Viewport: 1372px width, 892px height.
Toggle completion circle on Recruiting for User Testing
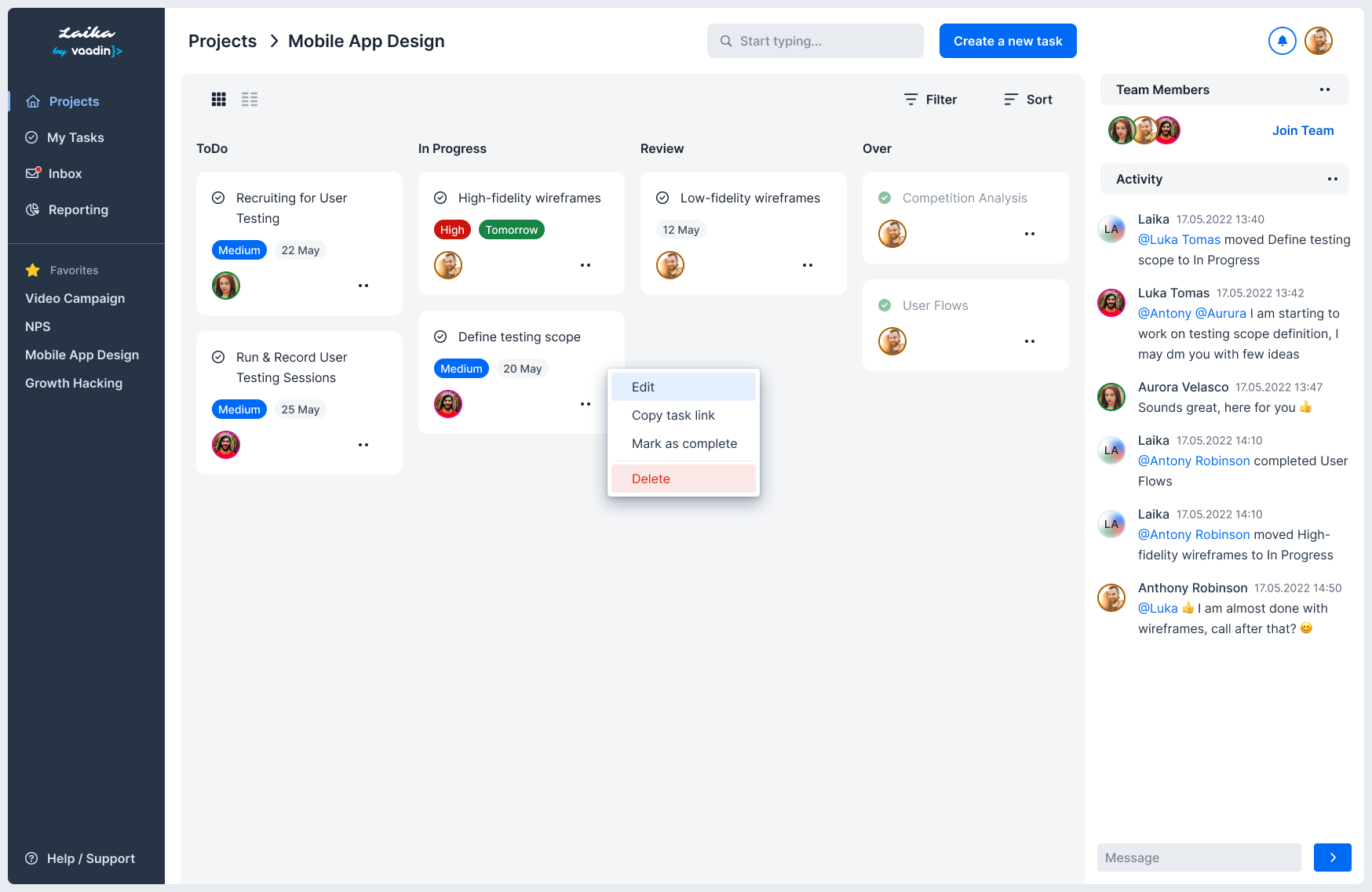(x=218, y=198)
